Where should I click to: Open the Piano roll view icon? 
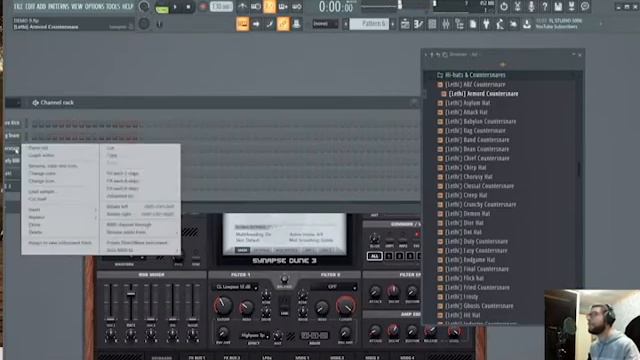(418, 24)
